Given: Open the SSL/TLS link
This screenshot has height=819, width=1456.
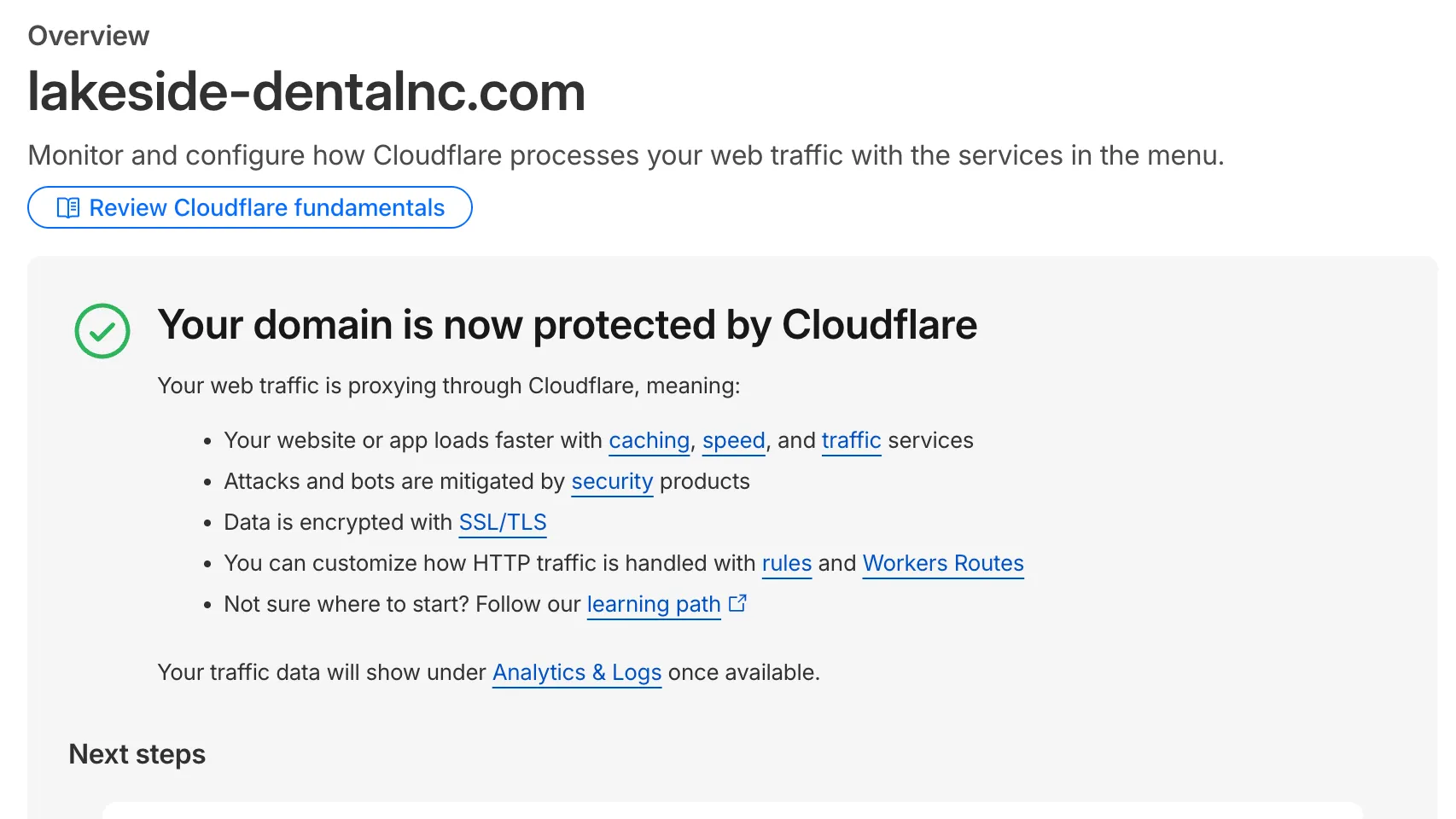Looking at the screenshot, I should coord(503,521).
